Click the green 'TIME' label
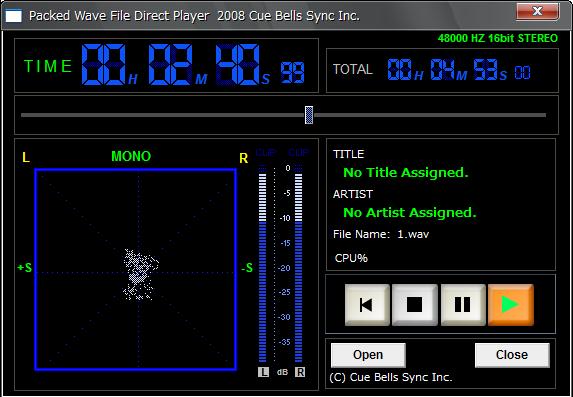The image size is (573, 397). coord(48,66)
